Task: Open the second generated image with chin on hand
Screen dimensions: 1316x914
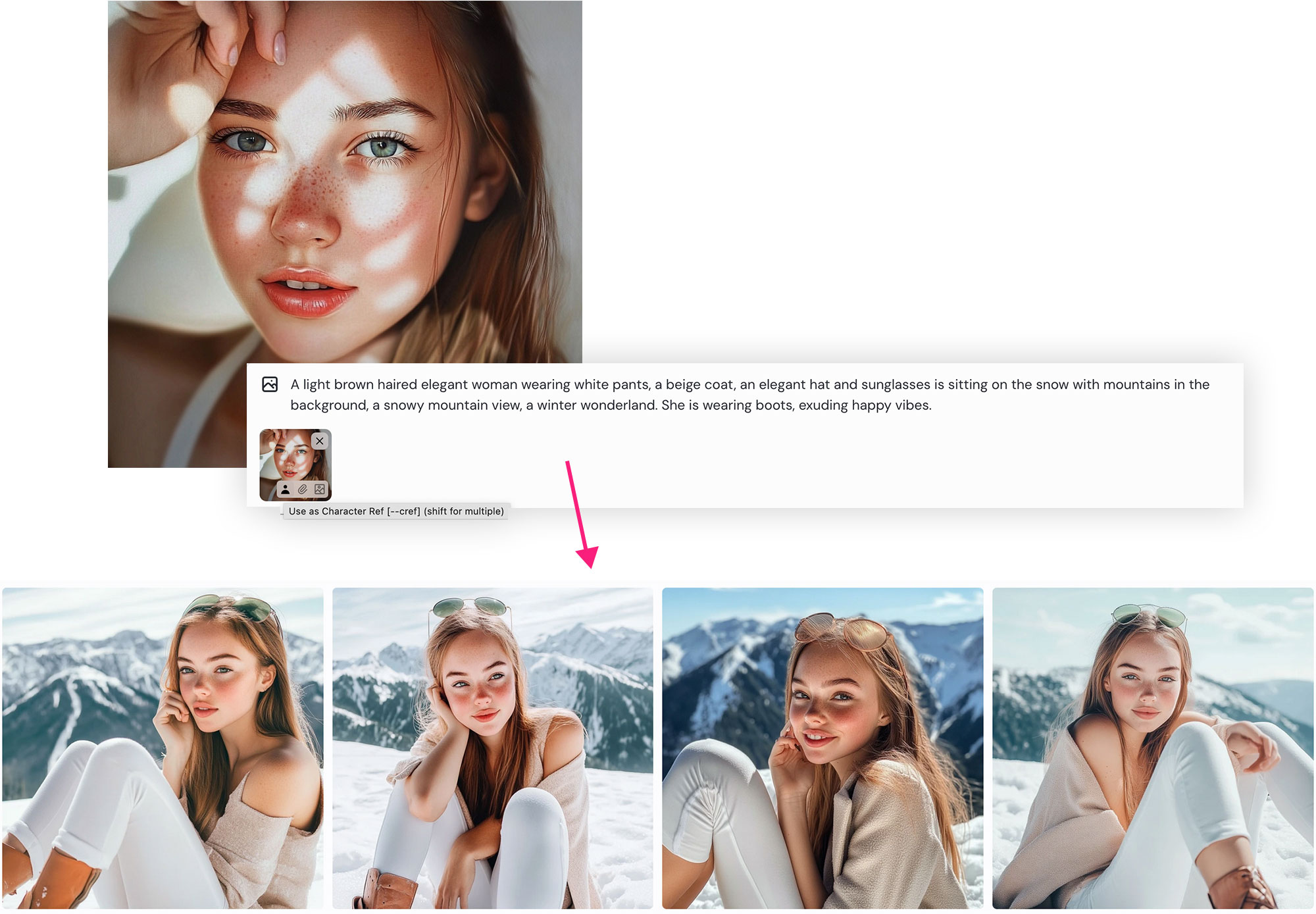Action: (493, 748)
